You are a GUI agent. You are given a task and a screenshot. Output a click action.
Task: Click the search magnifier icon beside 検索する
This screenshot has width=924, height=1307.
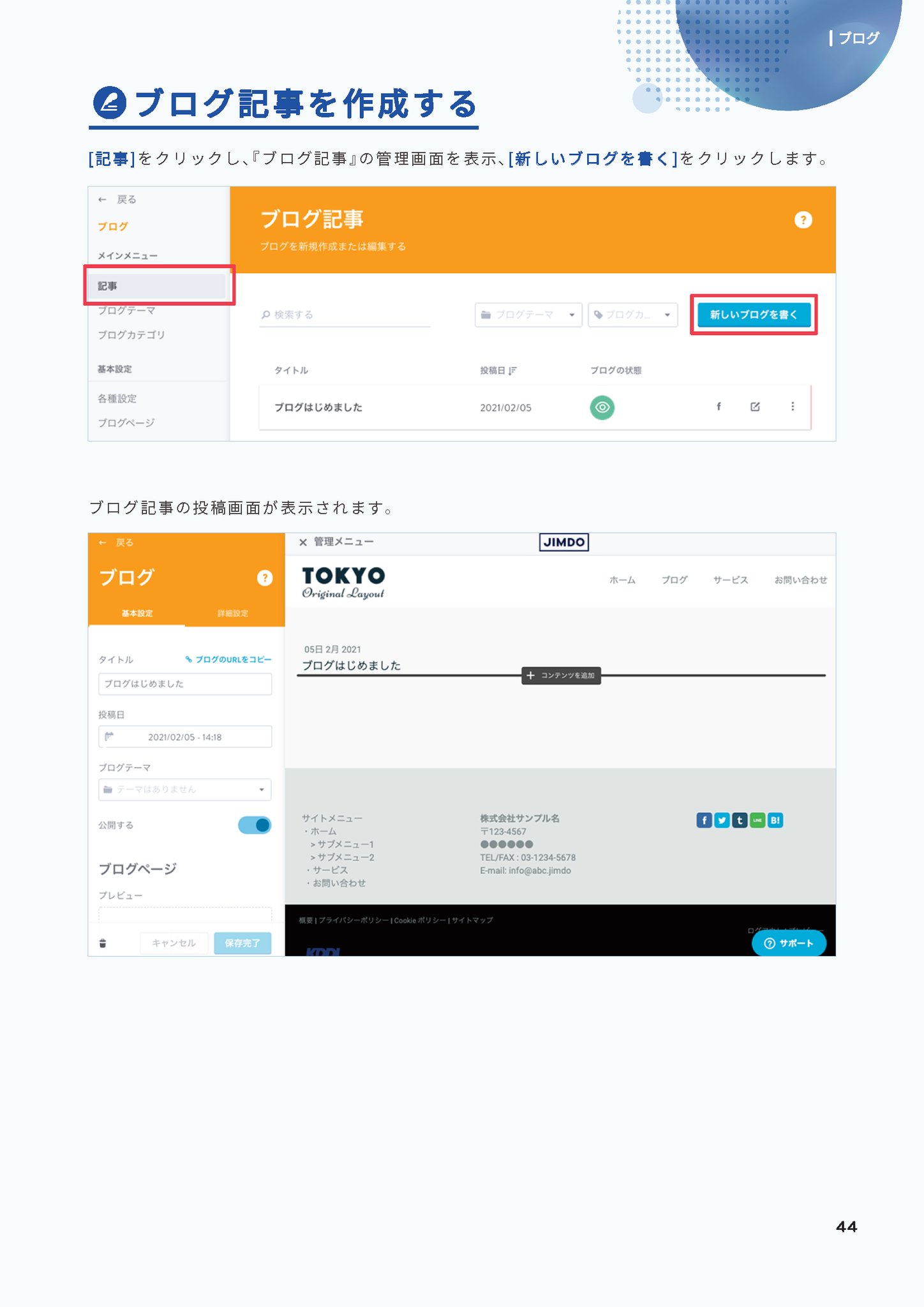265,315
